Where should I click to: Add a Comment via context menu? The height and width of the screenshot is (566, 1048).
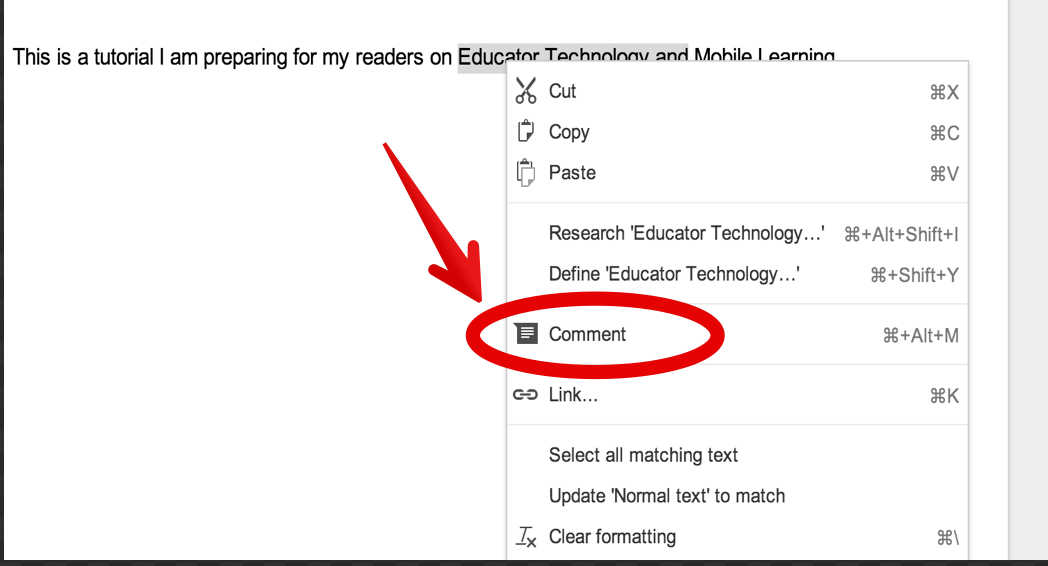coord(737,334)
